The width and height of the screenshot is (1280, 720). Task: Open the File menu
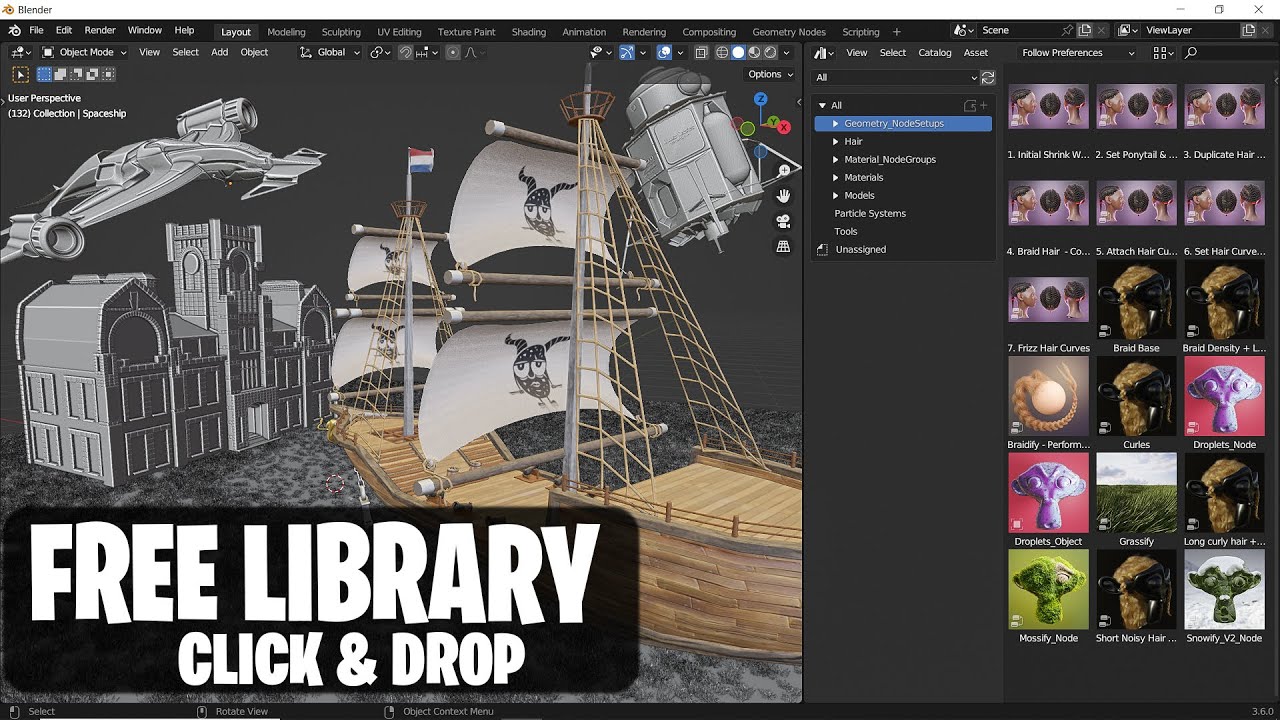pyautogui.click(x=36, y=31)
